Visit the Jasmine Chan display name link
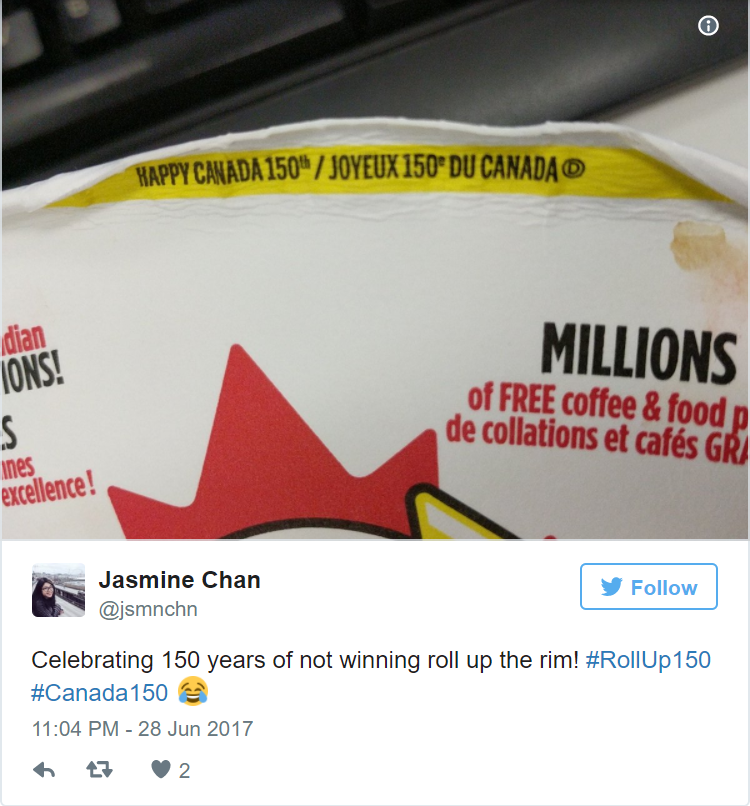 pyautogui.click(x=179, y=580)
